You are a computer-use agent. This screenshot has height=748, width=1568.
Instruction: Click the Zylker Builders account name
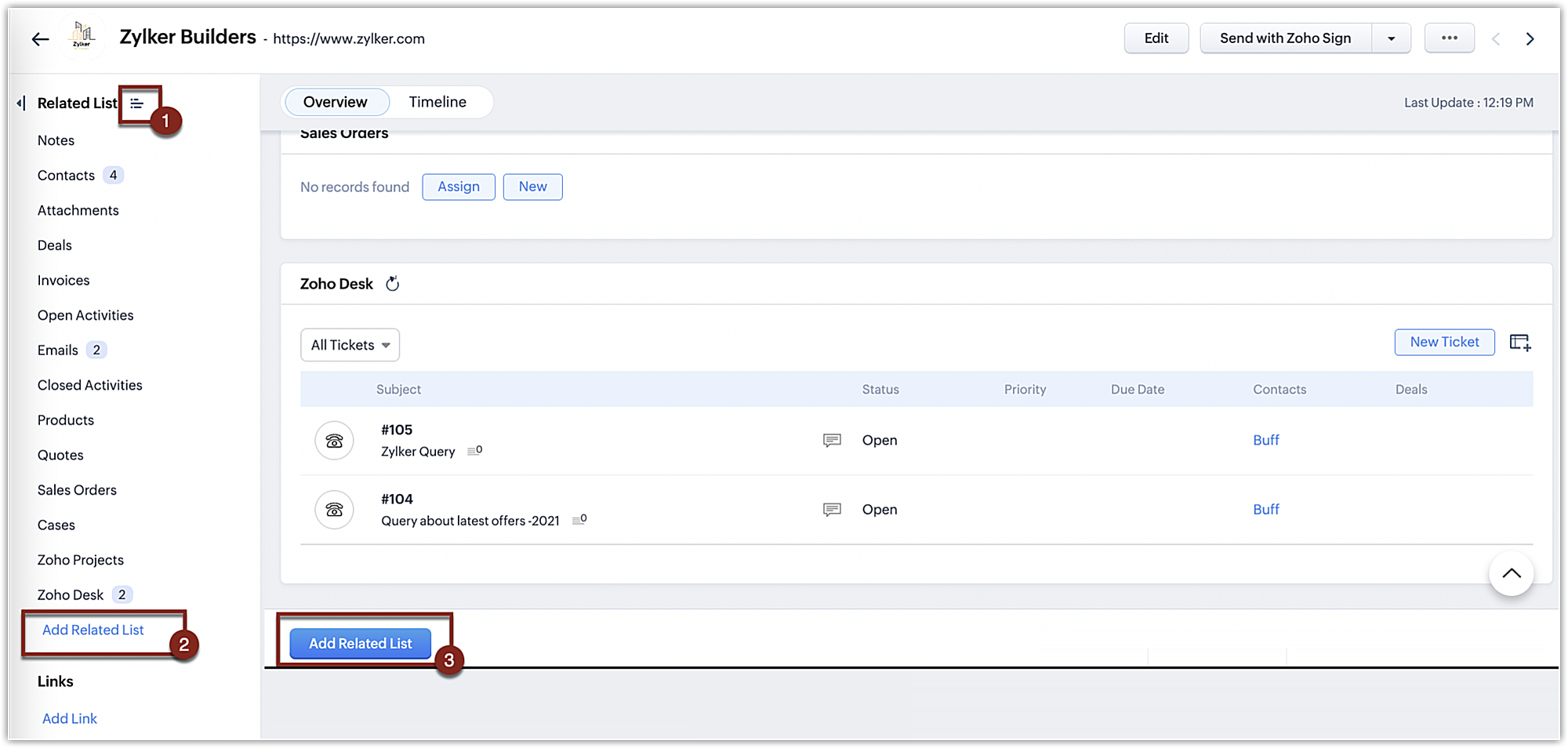click(x=188, y=37)
